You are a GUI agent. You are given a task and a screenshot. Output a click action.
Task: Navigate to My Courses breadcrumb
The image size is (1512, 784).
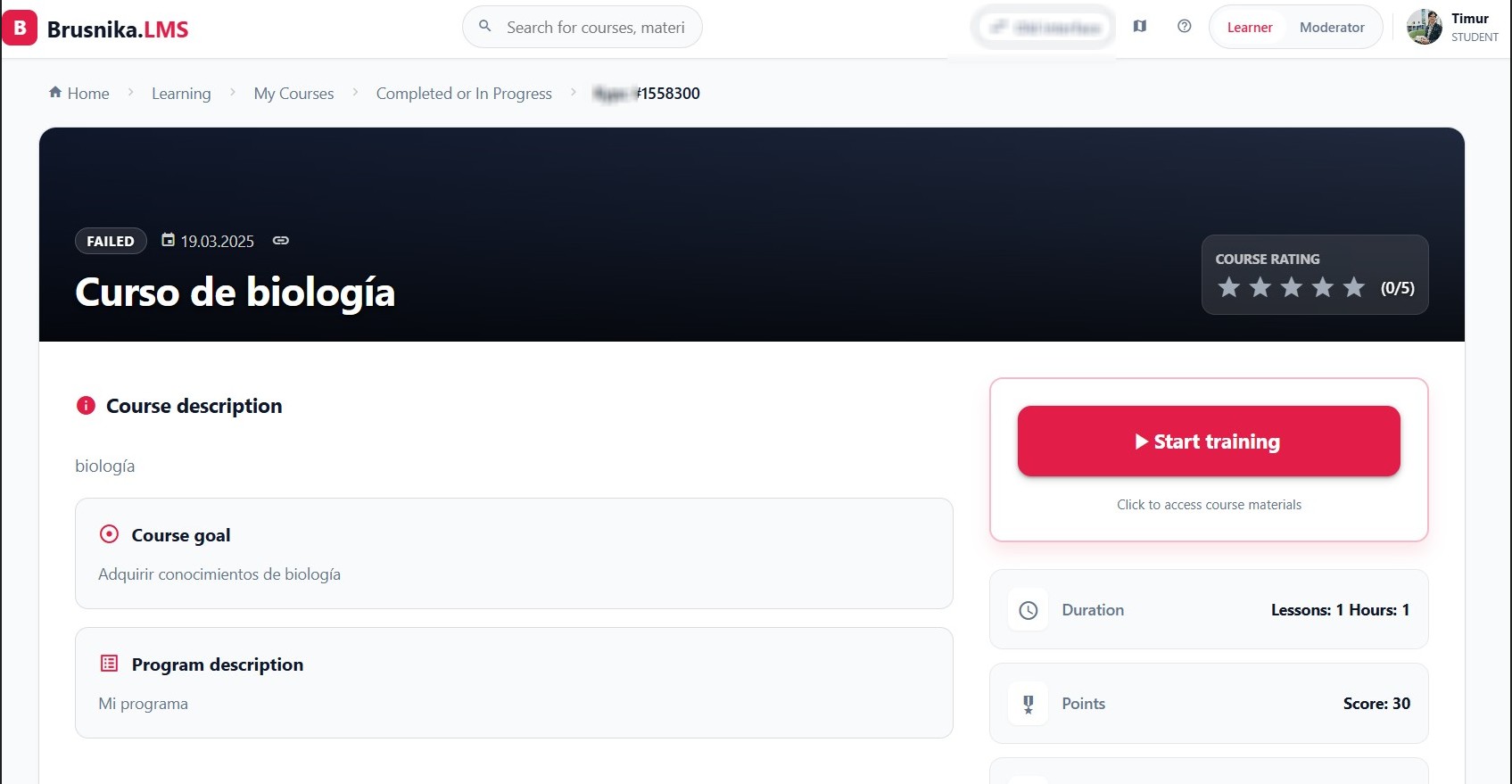293,94
